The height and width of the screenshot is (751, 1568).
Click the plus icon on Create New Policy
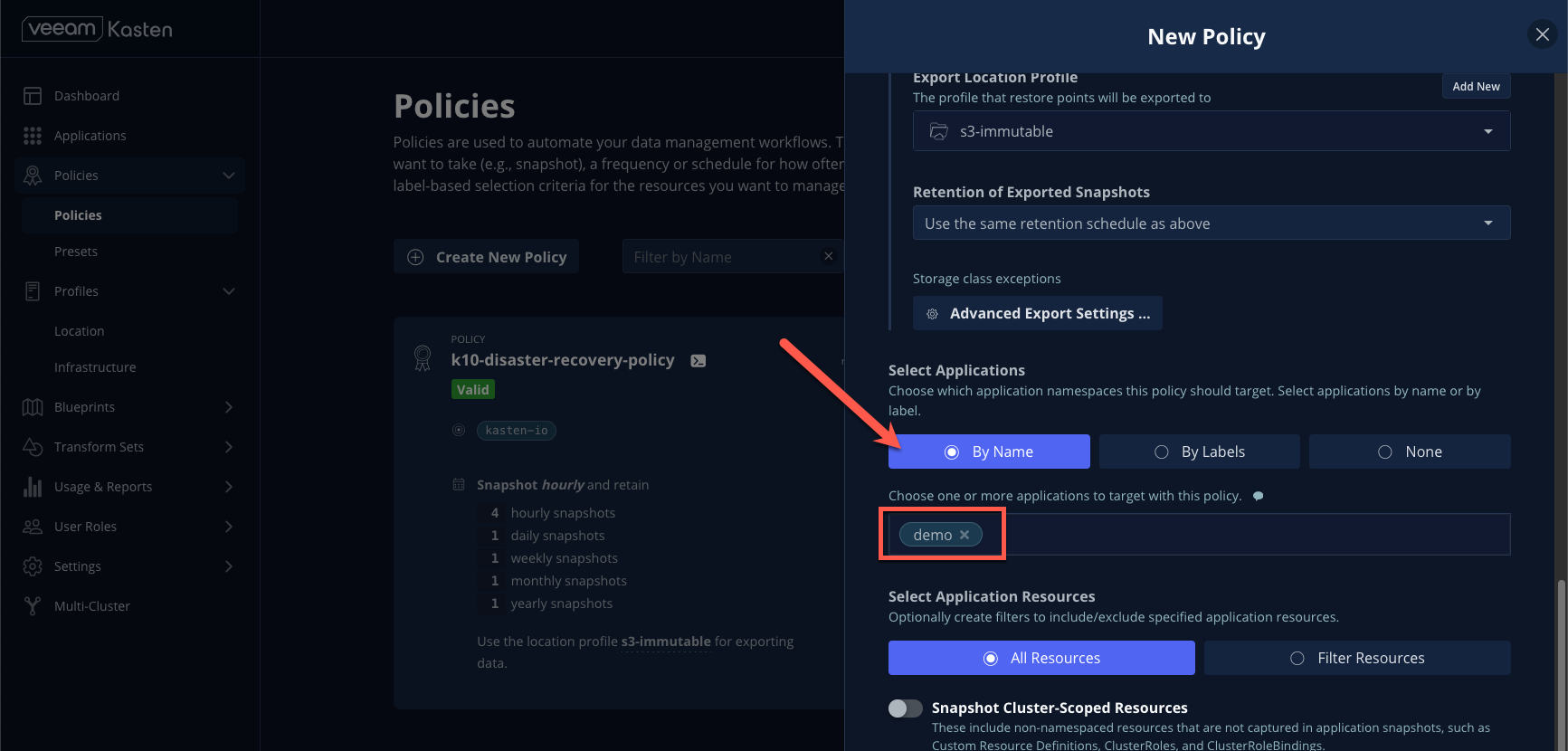[x=415, y=257]
